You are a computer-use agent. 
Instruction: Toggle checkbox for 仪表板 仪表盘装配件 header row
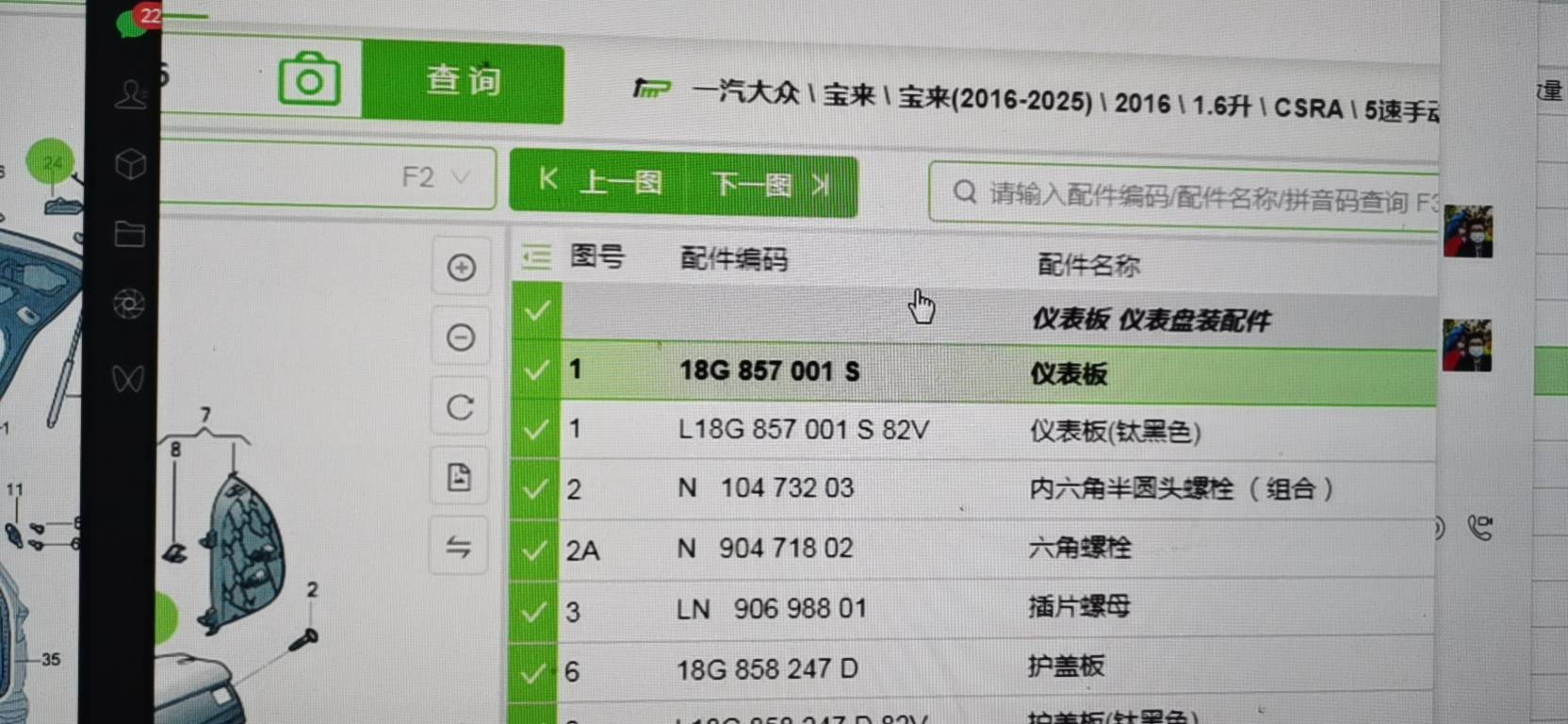(x=537, y=311)
